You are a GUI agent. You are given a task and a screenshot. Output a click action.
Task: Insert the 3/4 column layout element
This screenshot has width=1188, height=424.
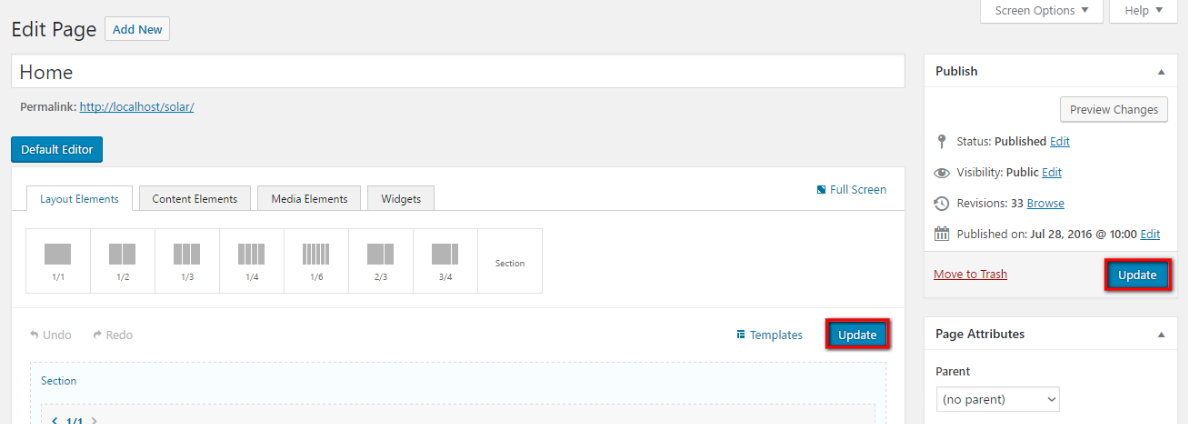445,260
